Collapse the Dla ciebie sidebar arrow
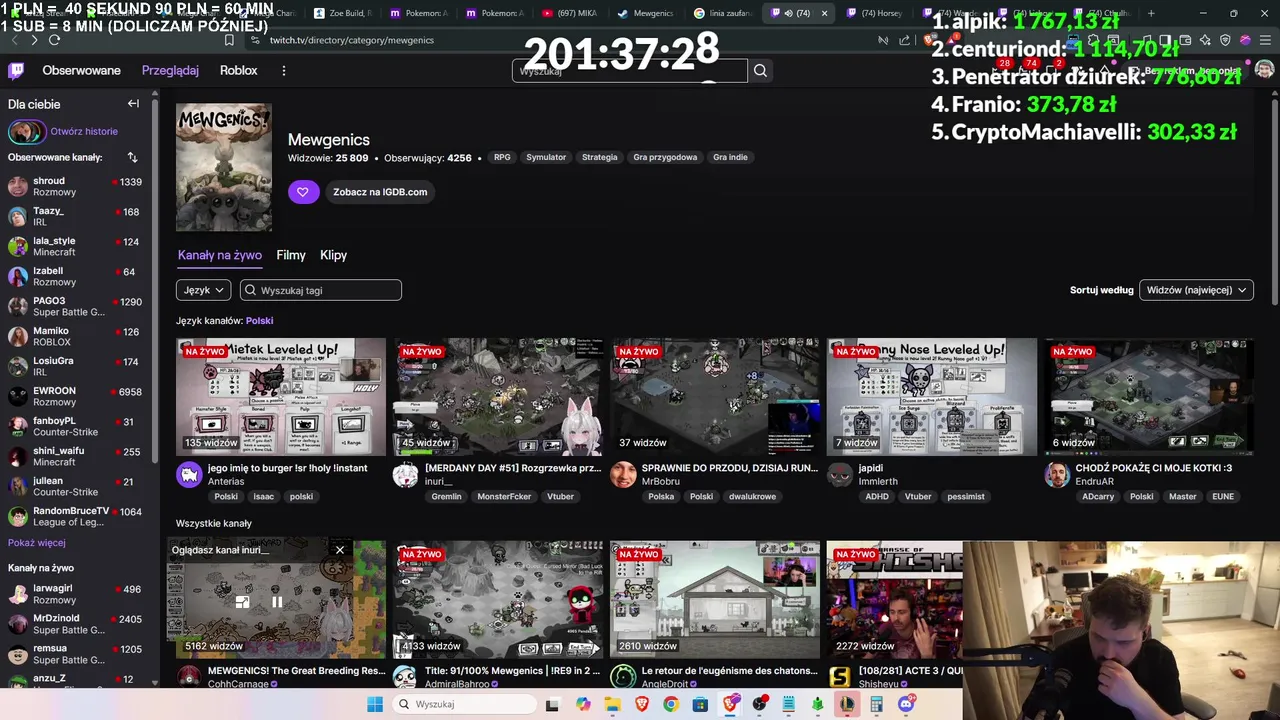This screenshot has width=1280, height=720. (x=133, y=104)
